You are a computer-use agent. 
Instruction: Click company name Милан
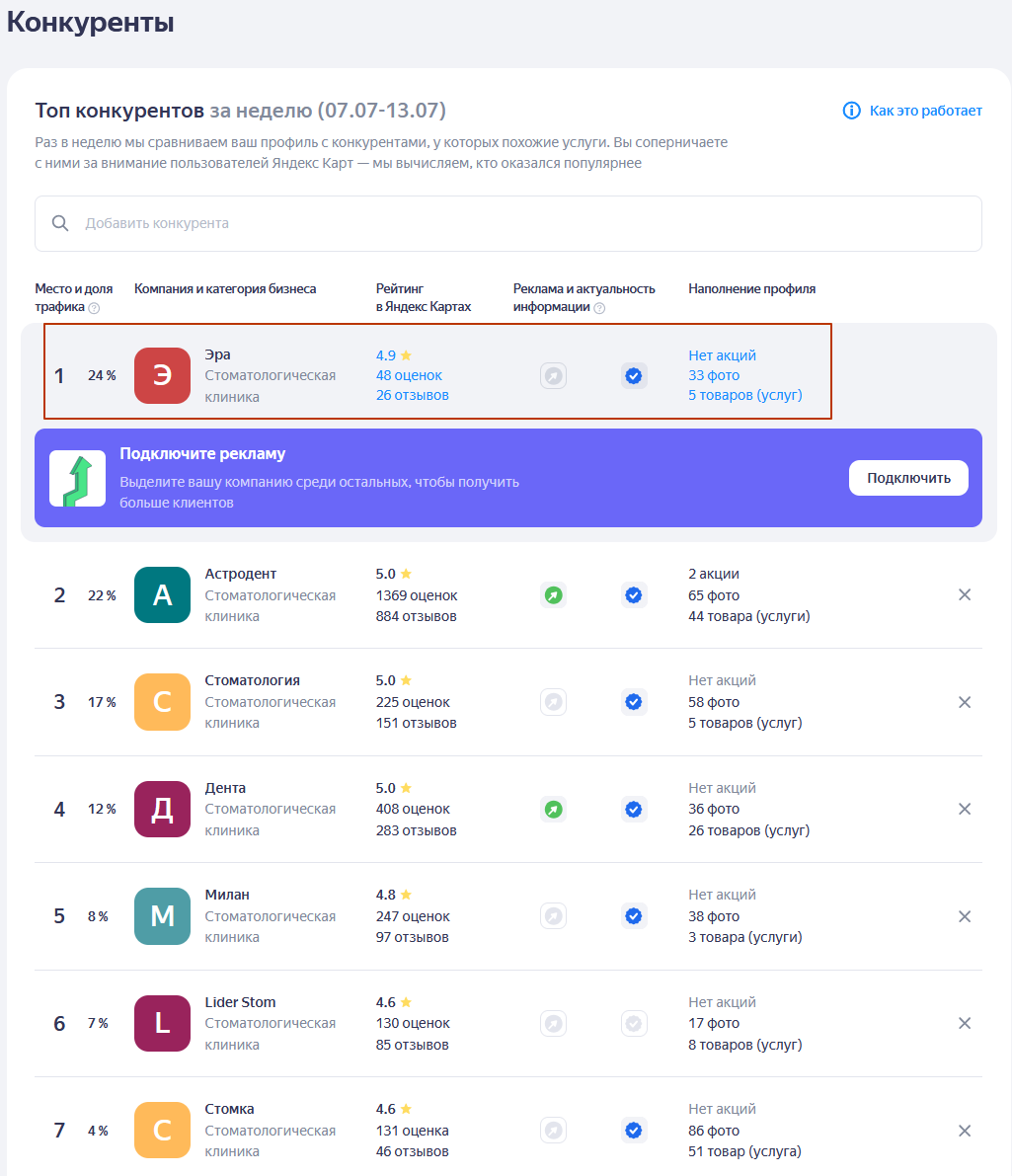coord(226,895)
